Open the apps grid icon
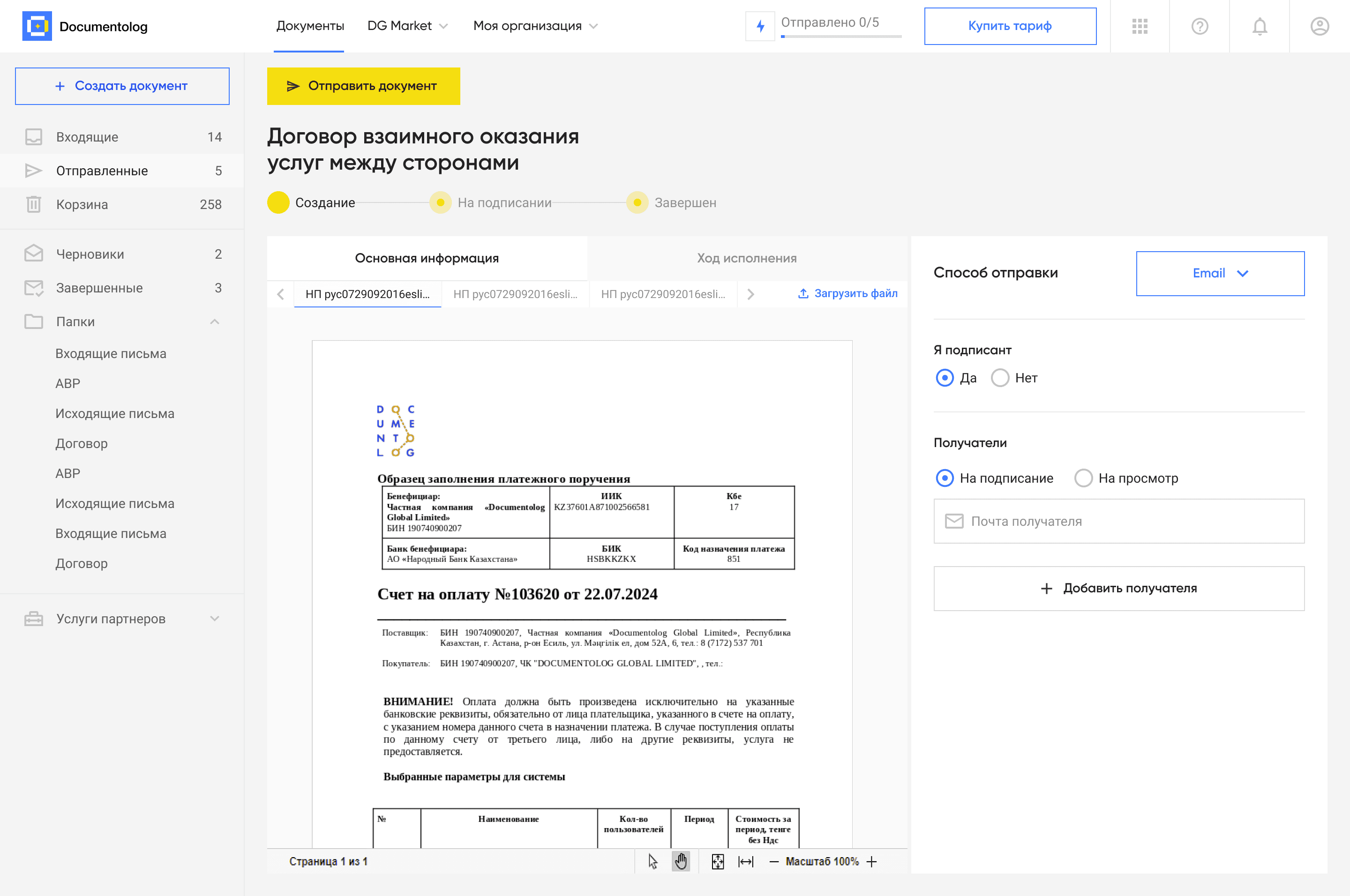This screenshot has width=1350, height=896. point(1140,26)
